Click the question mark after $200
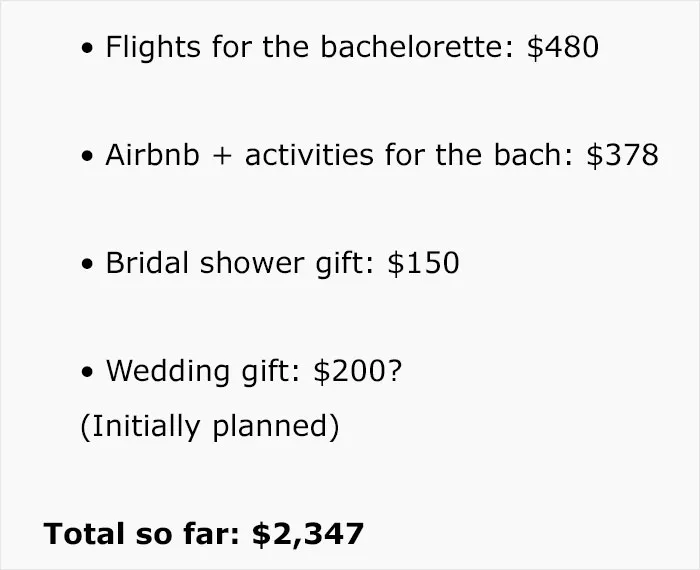This screenshot has width=700, height=570. (395, 370)
